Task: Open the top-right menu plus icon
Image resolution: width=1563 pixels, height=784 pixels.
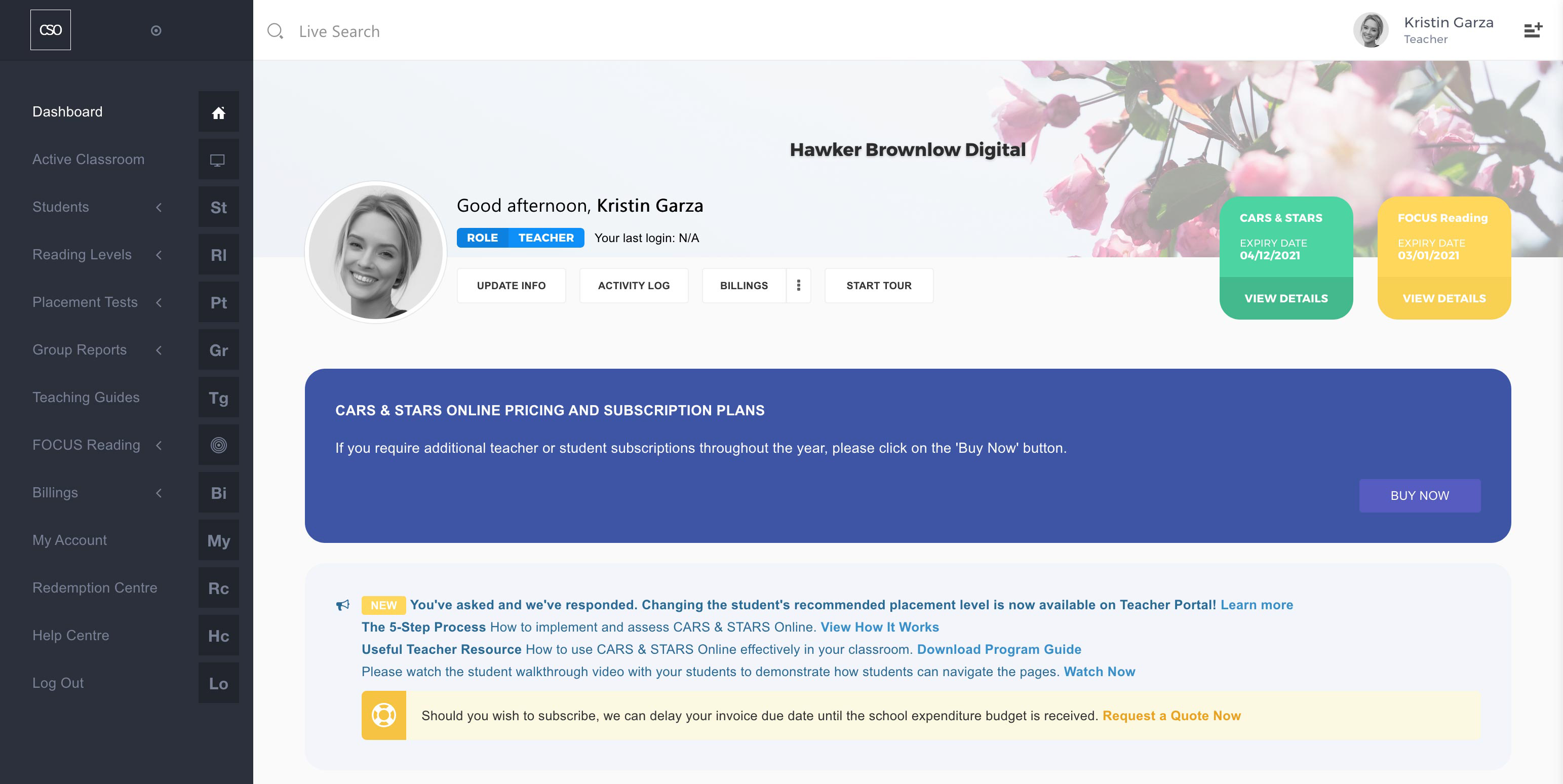Action: pos(1533,30)
